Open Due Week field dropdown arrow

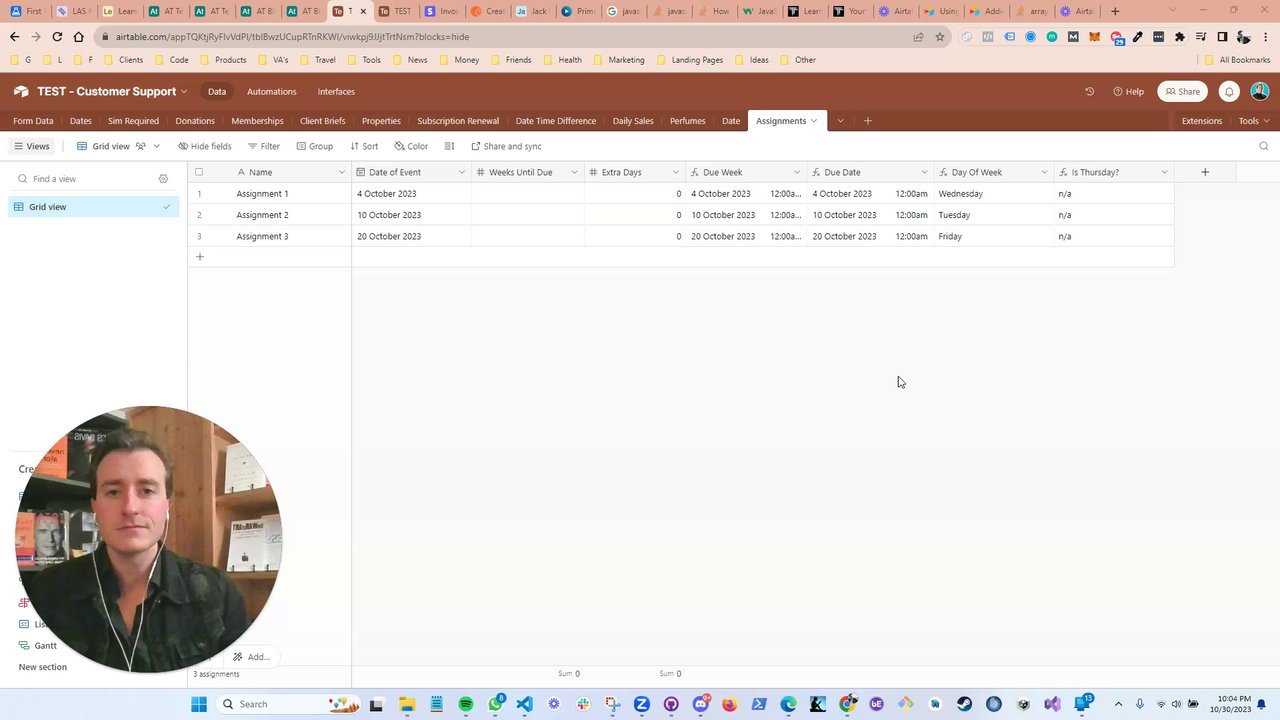pyautogui.click(x=797, y=172)
